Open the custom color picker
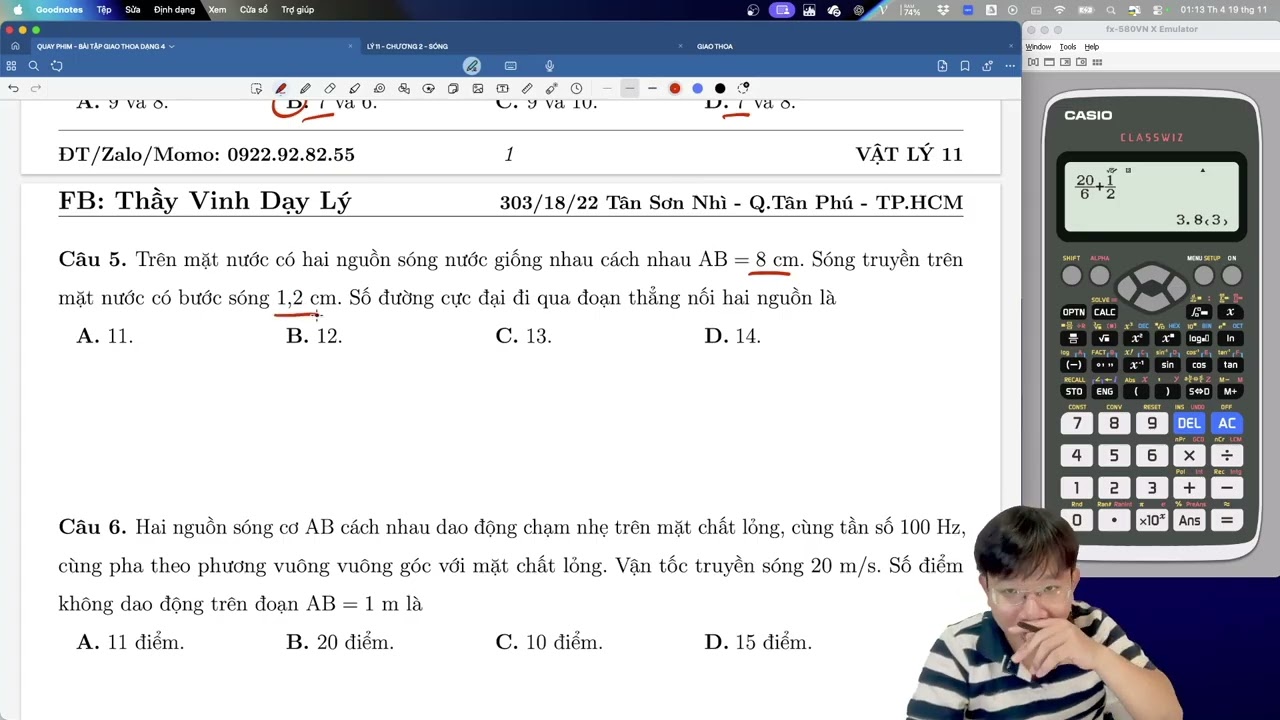 (x=743, y=89)
